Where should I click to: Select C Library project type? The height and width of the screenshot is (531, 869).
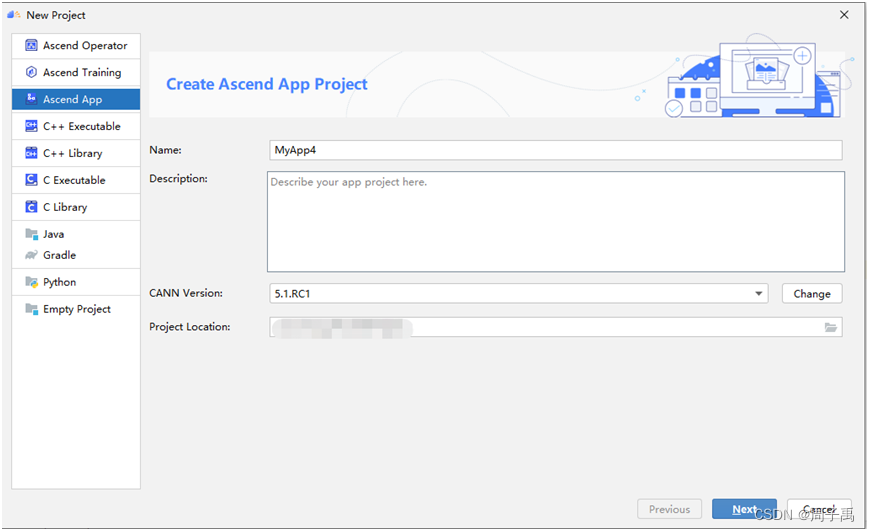pos(76,207)
